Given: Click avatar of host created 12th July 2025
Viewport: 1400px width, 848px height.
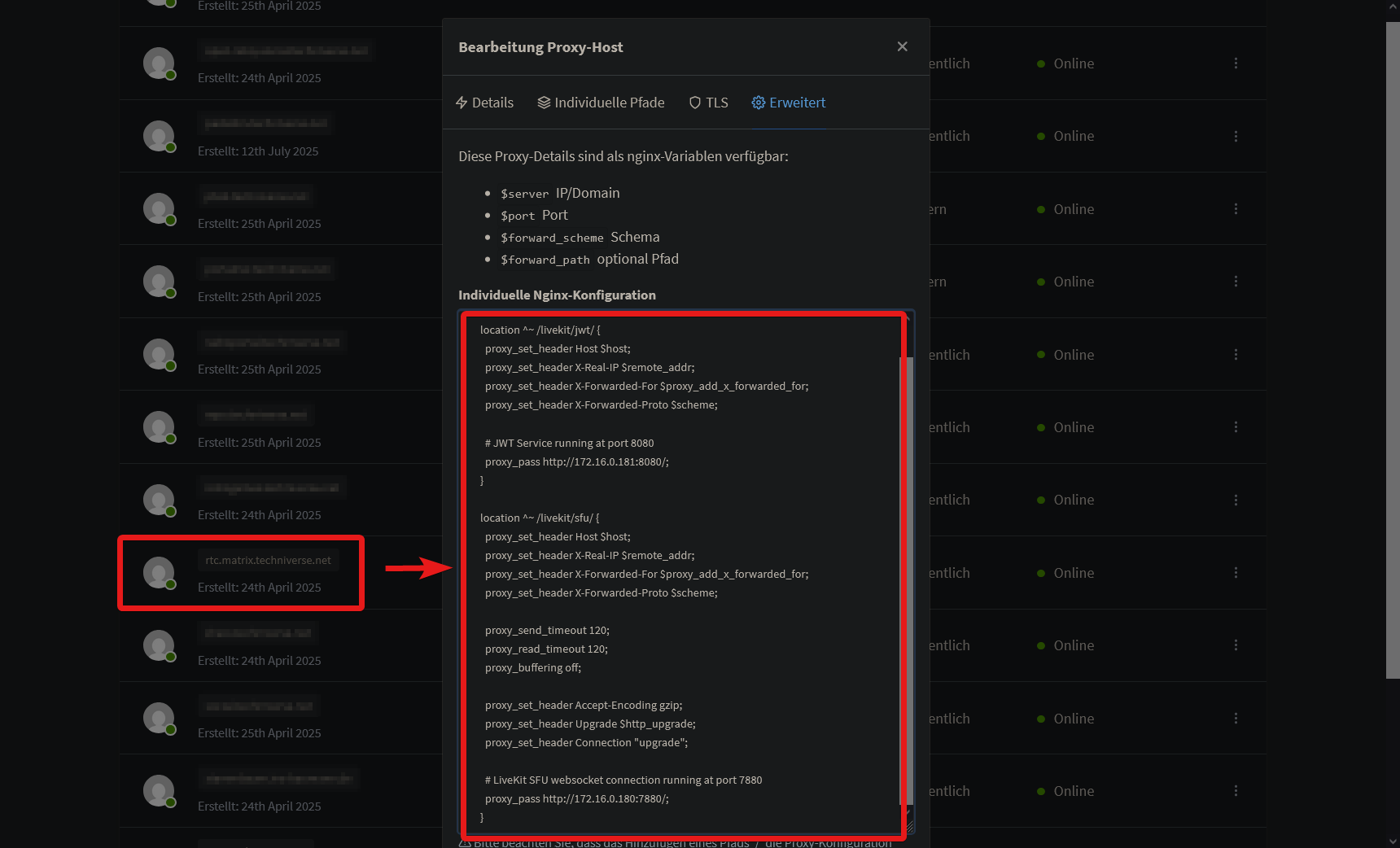Looking at the screenshot, I should pos(159,136).
